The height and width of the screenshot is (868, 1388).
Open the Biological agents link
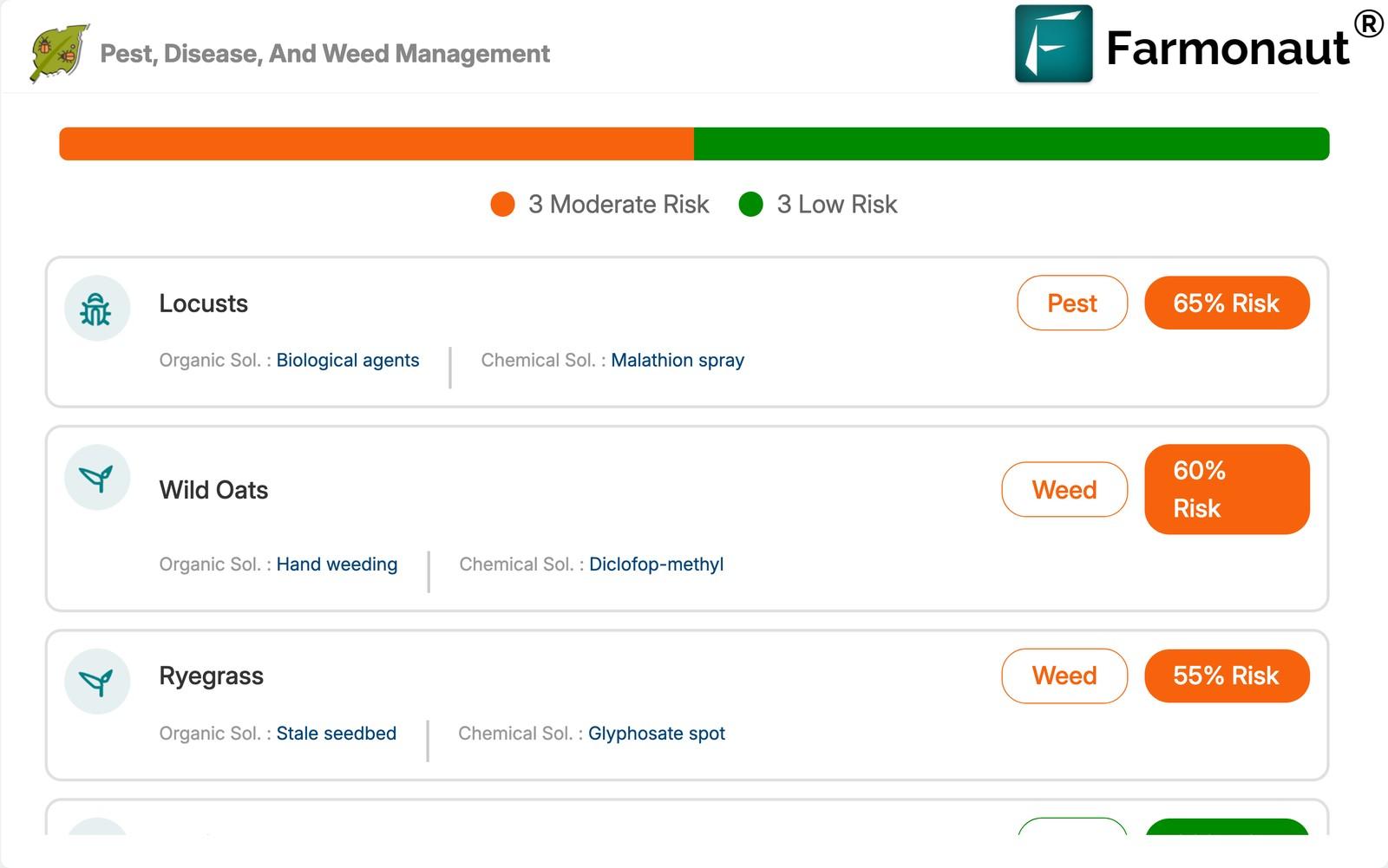348,361
